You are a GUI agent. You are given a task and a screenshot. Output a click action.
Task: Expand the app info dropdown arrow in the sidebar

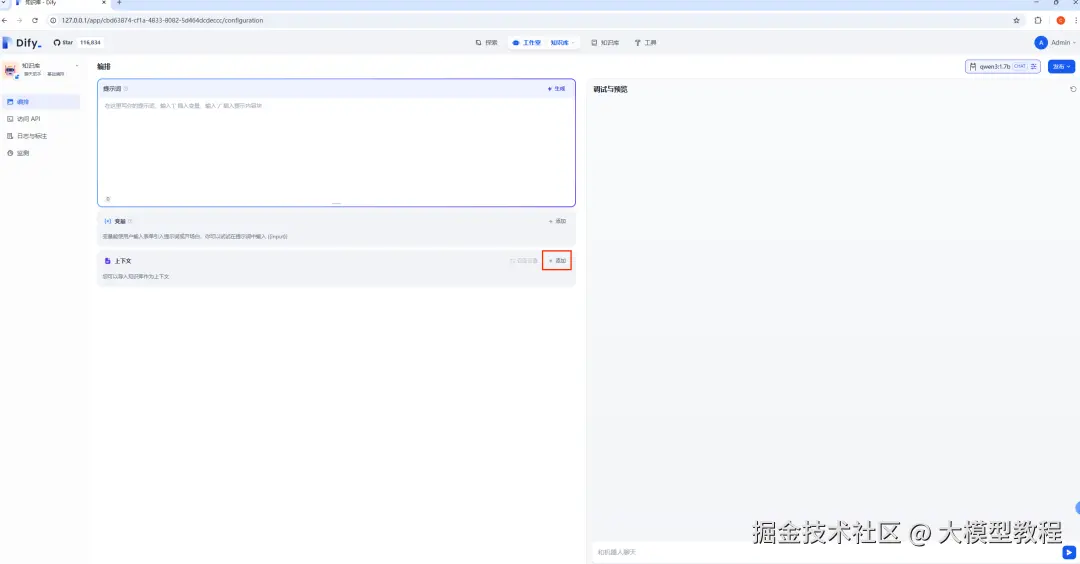pyautogui.click(x=76, y=66)
